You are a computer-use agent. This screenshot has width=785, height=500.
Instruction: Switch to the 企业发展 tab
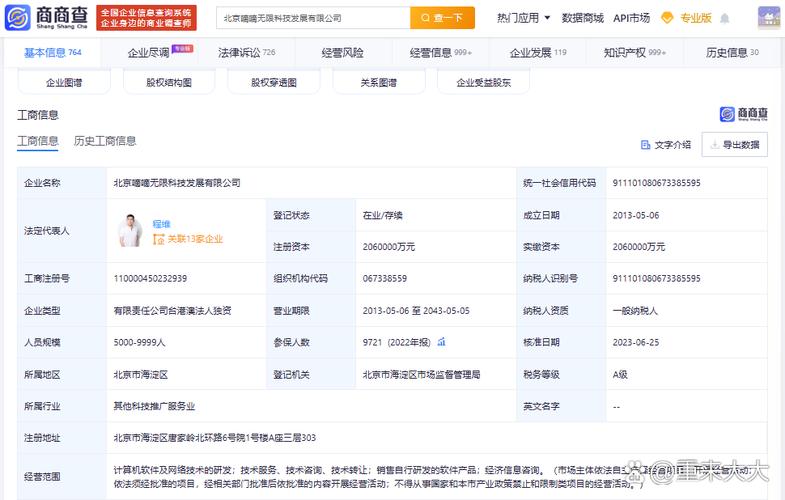click(538, 53)
